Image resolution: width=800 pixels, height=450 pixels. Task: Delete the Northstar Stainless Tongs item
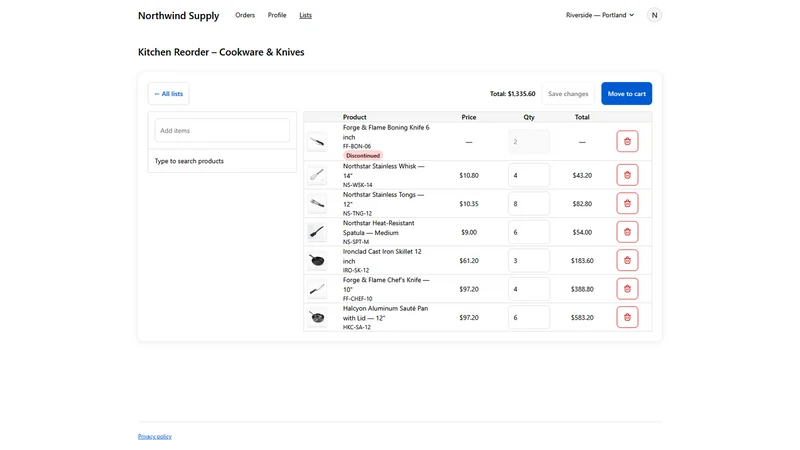[627, 204]
